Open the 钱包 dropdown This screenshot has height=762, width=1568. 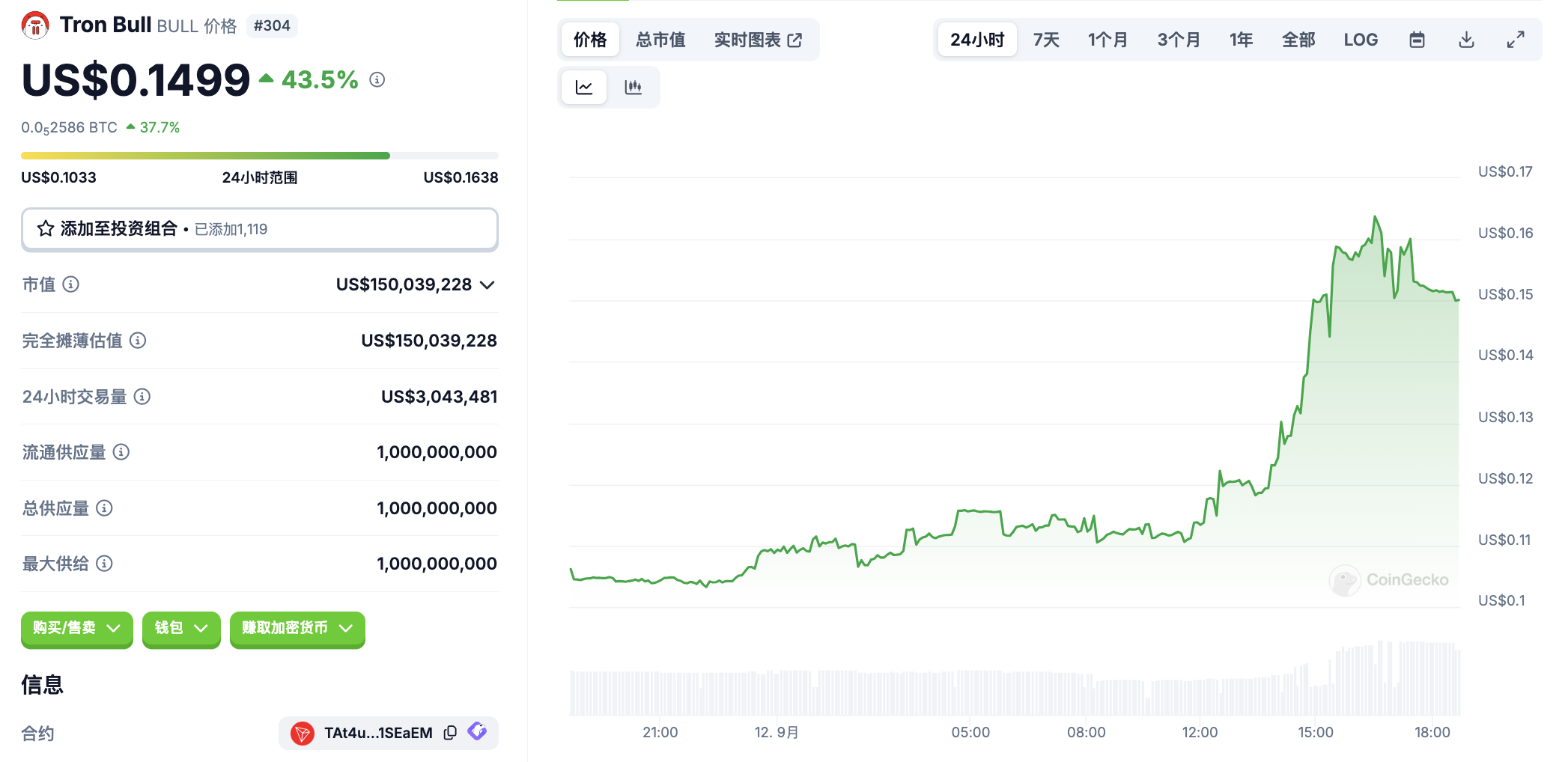[180, 628]
